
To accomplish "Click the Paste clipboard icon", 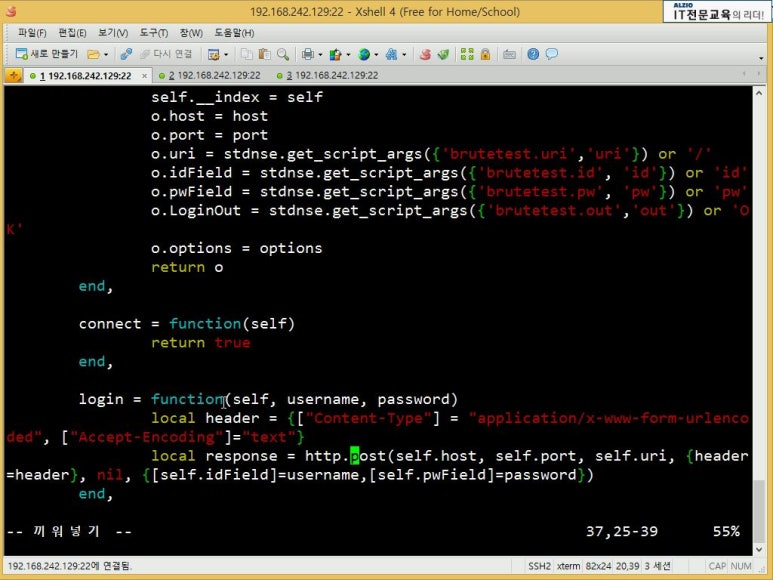I will pyautogui.click(x=265, y=54).
